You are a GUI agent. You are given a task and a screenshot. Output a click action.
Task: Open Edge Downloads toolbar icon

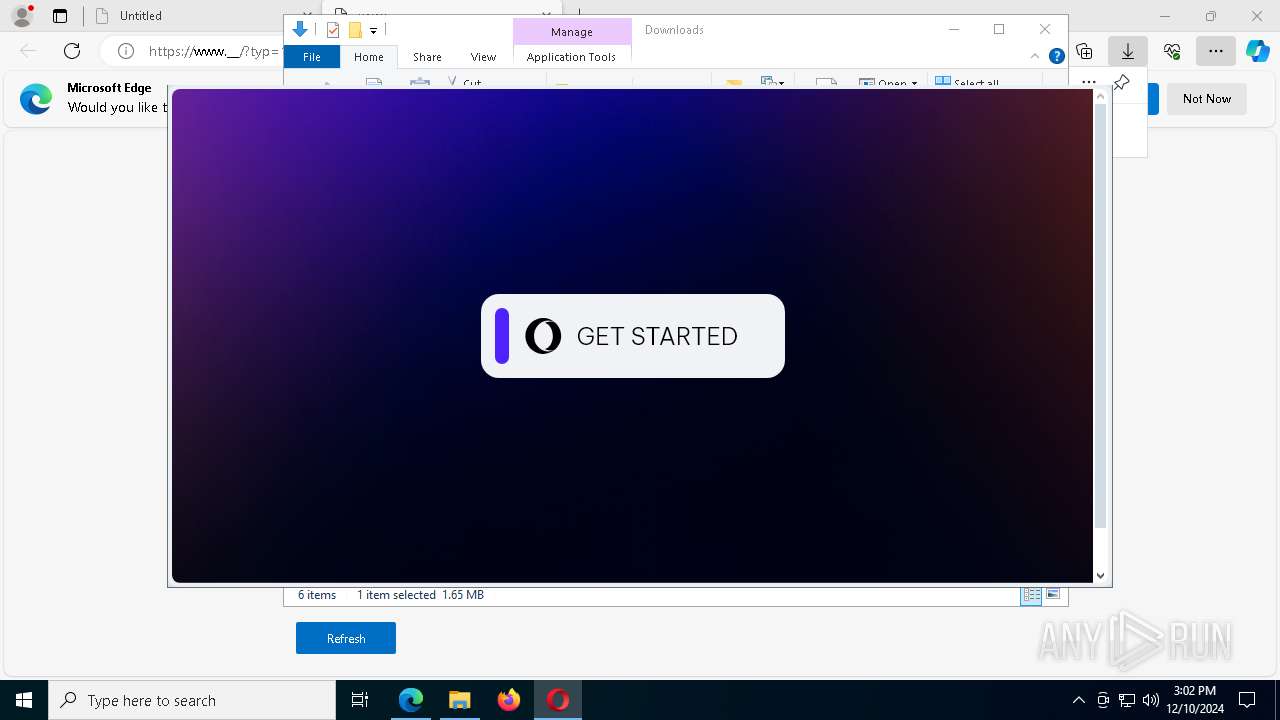(1128, 51)
